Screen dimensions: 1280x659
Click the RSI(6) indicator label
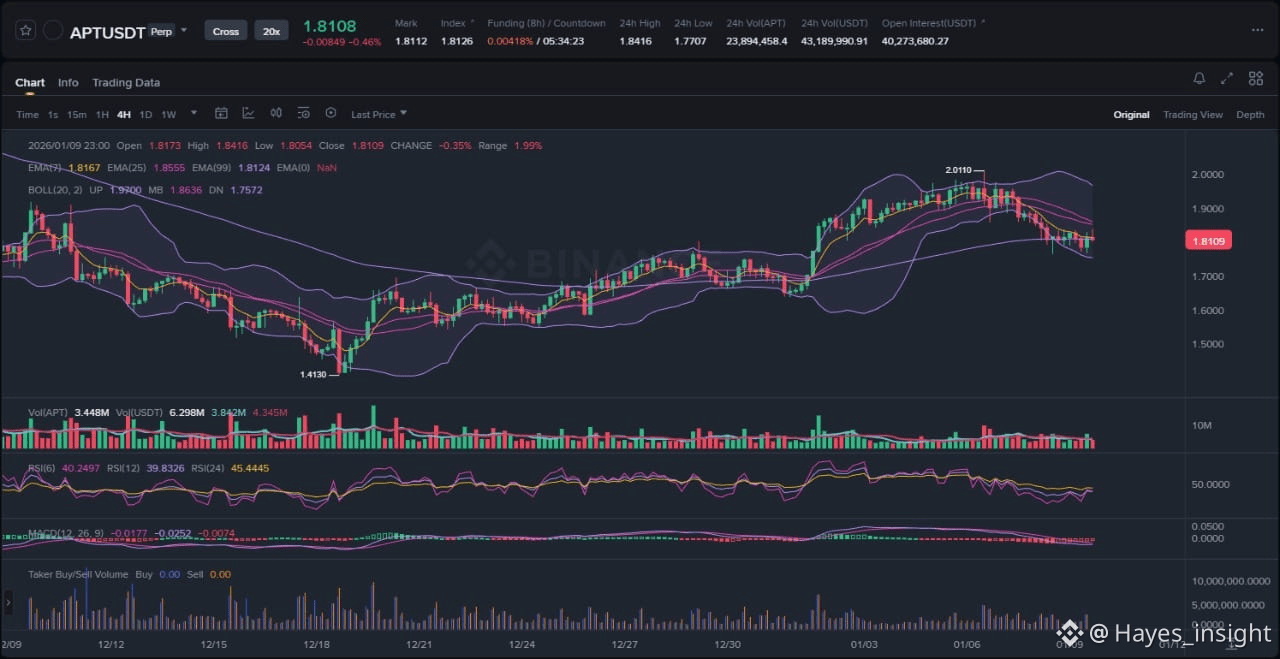coord(41,468)
